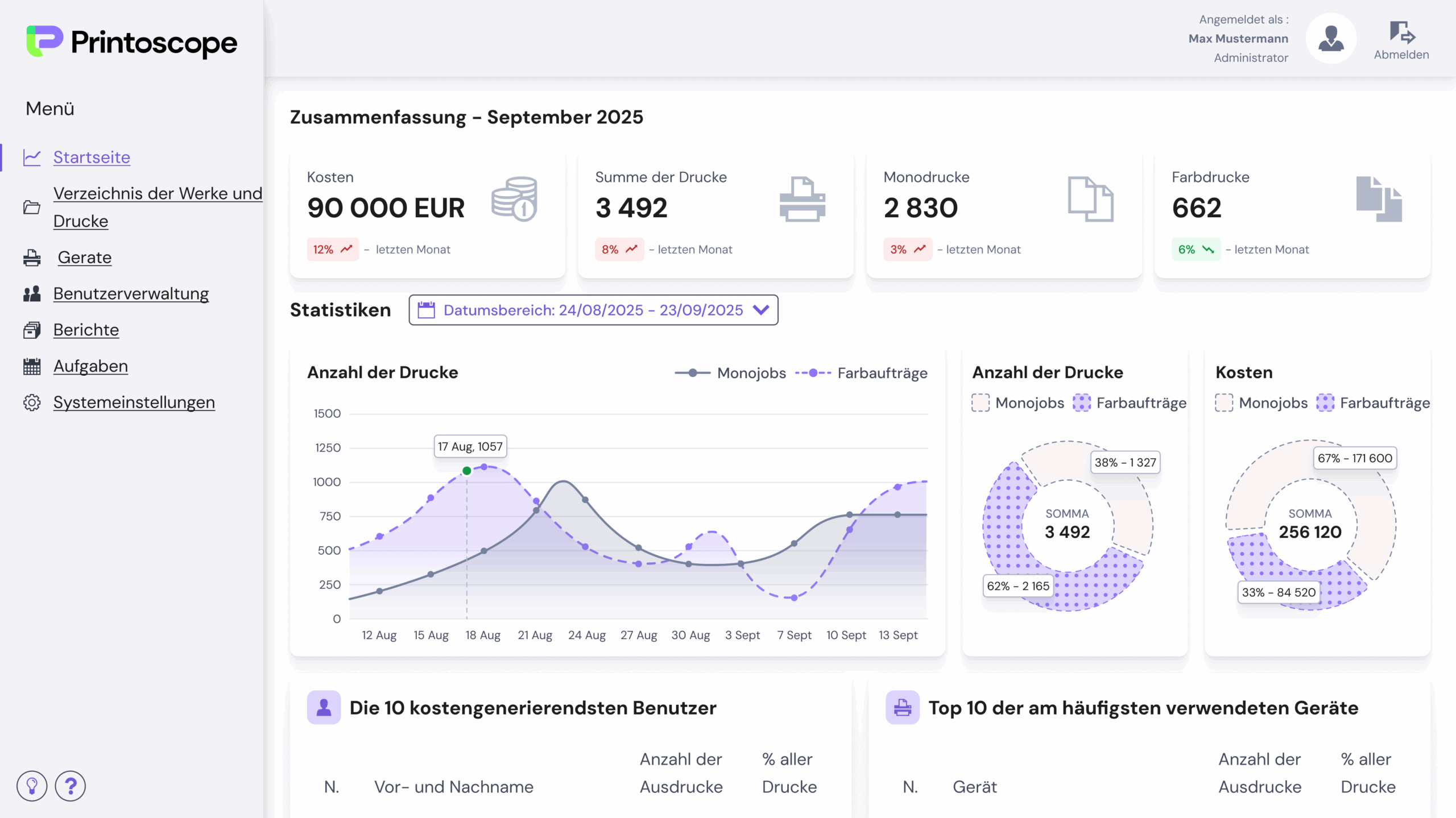
Task: Open the Berichte menu item
Action: (86, 330)
